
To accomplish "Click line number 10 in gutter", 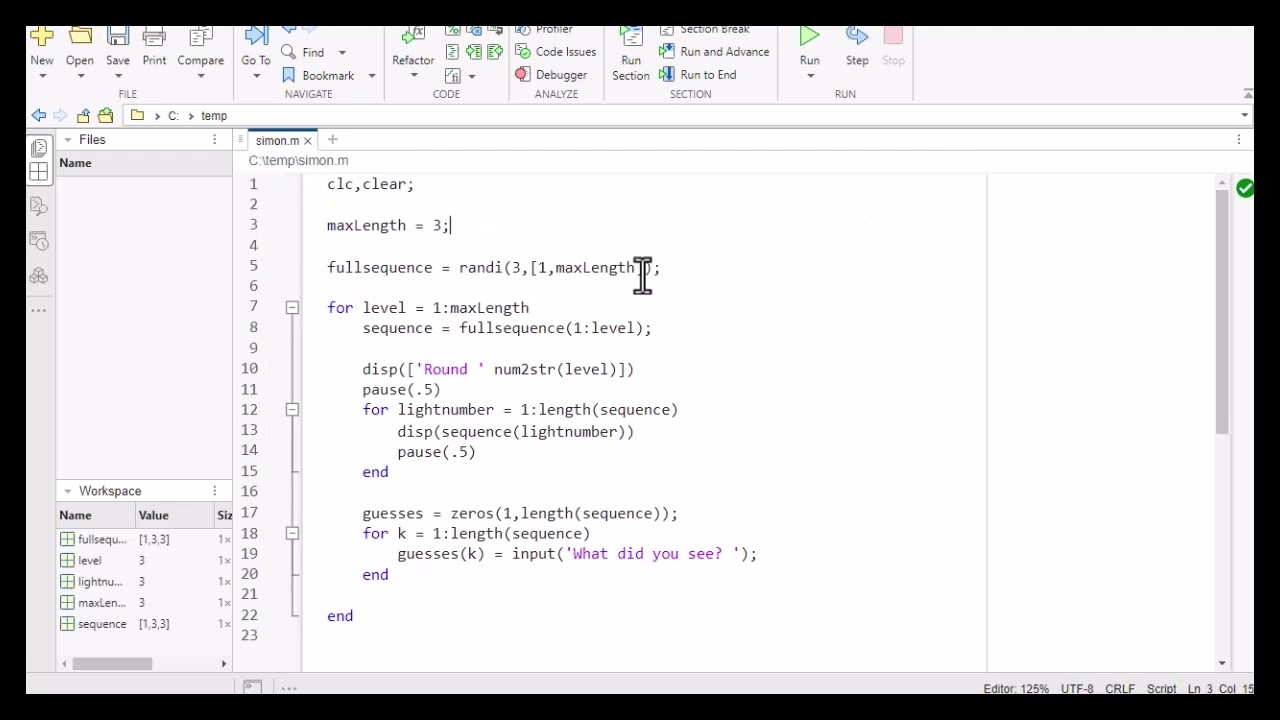I will (x=249, y=369).
